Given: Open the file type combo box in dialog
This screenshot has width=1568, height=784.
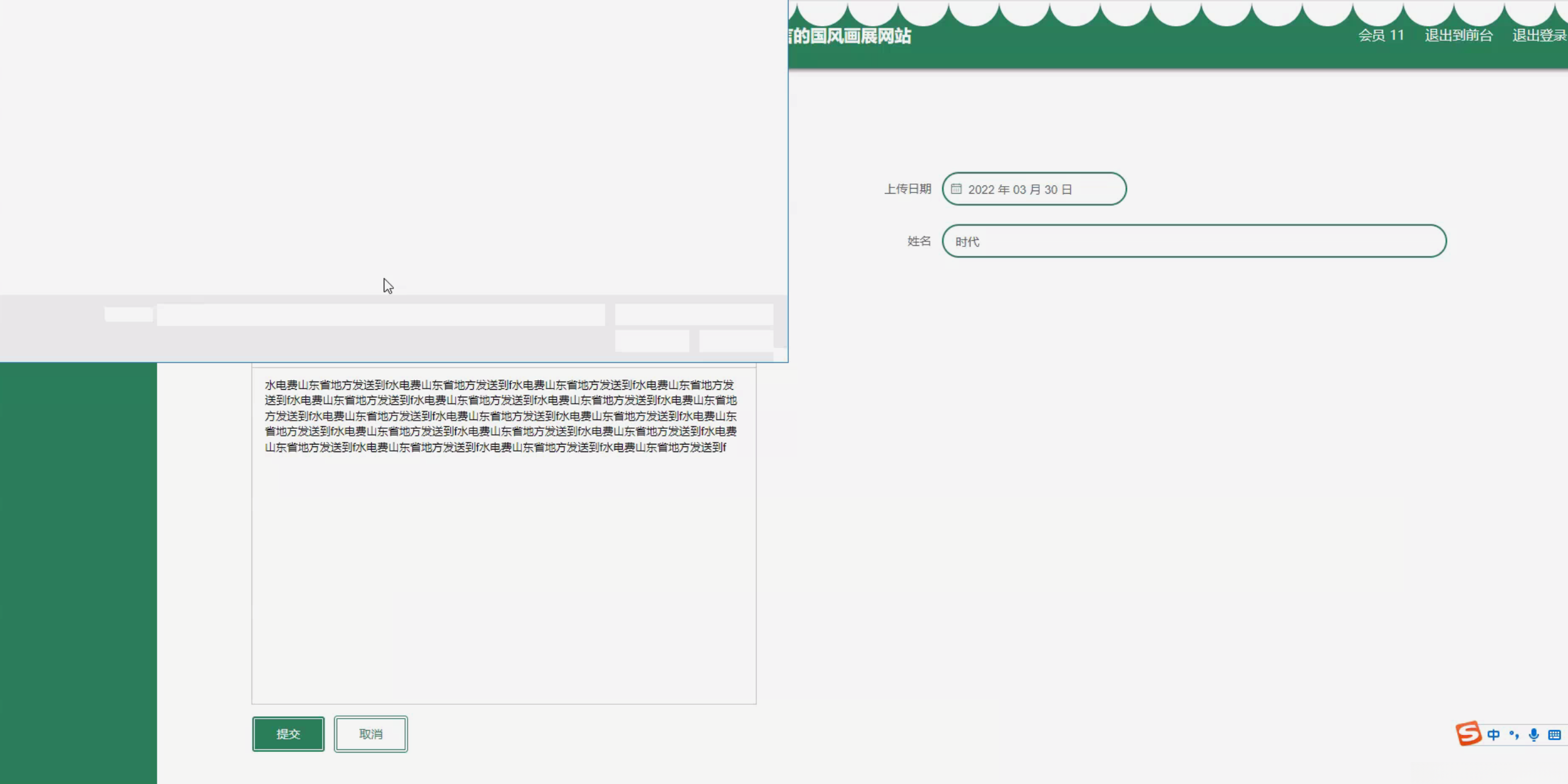Looking at the screenshot, I should [x=694, y=314].
